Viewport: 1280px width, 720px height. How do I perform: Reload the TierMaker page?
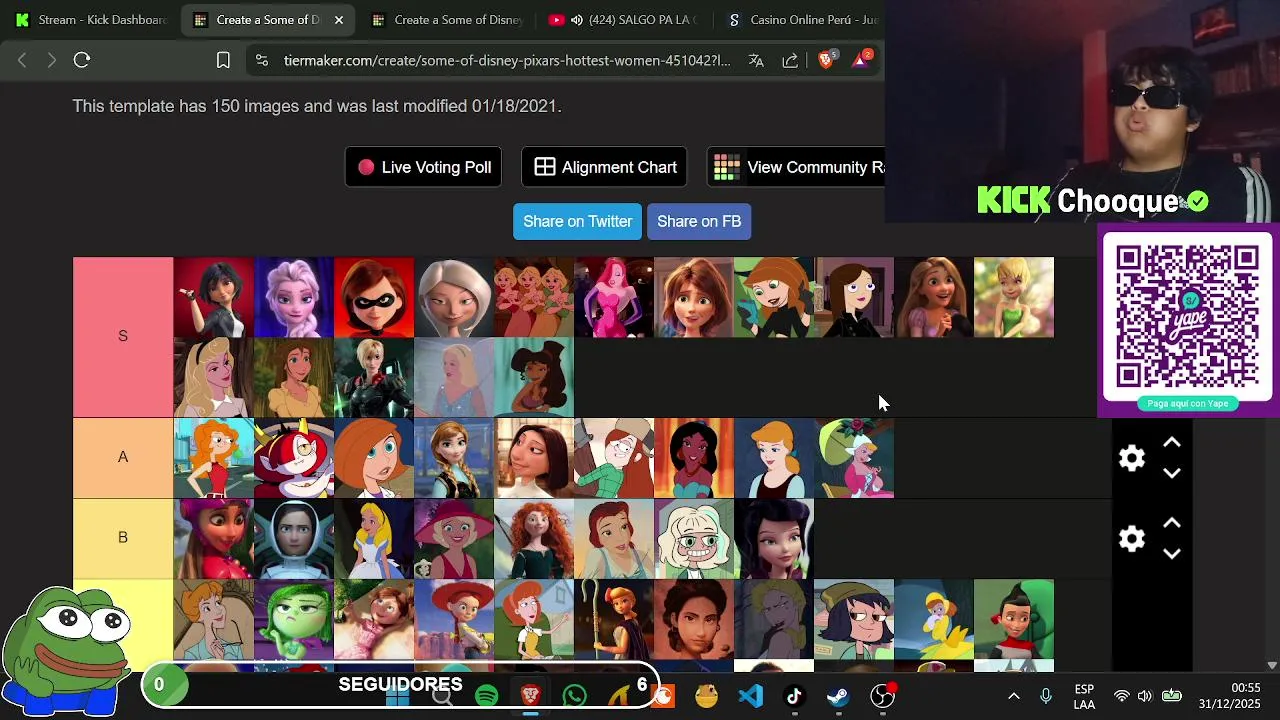(82, 60)
